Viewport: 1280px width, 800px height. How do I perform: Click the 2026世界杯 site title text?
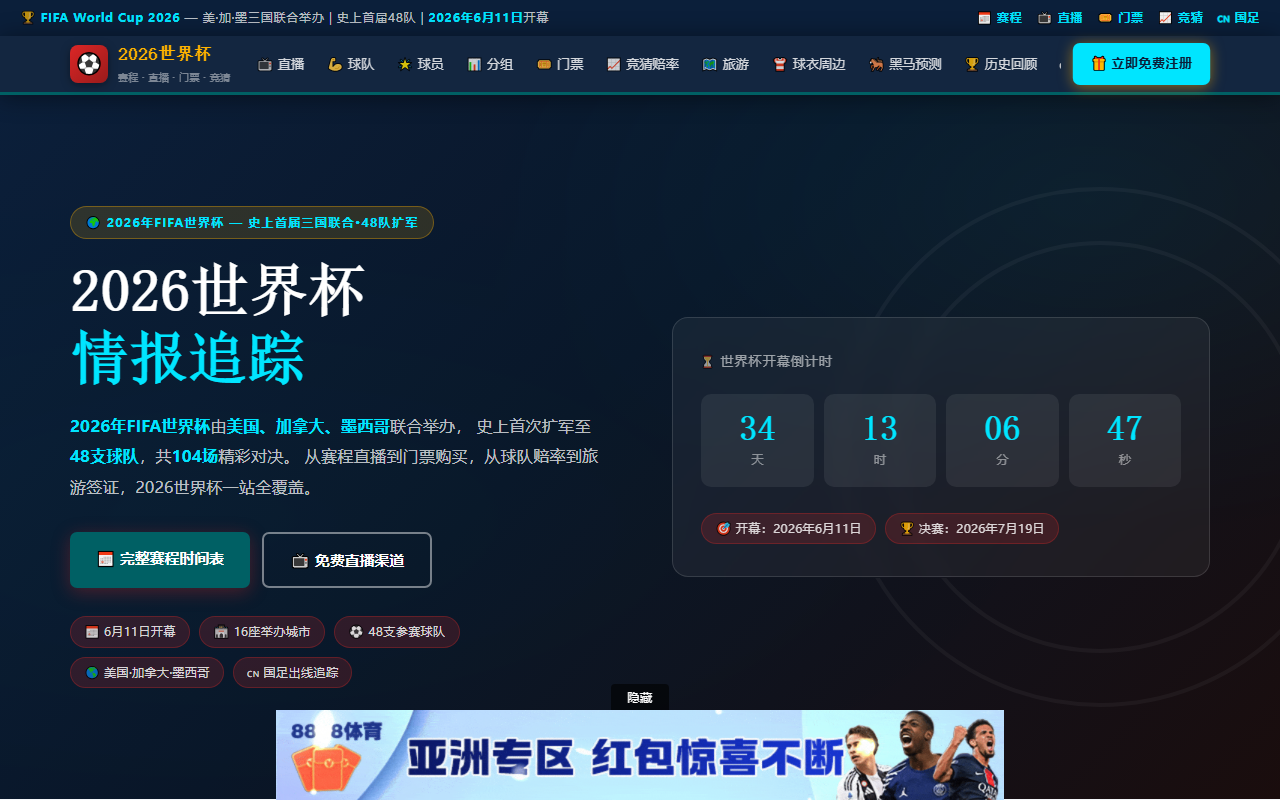(x=164, y=54)
